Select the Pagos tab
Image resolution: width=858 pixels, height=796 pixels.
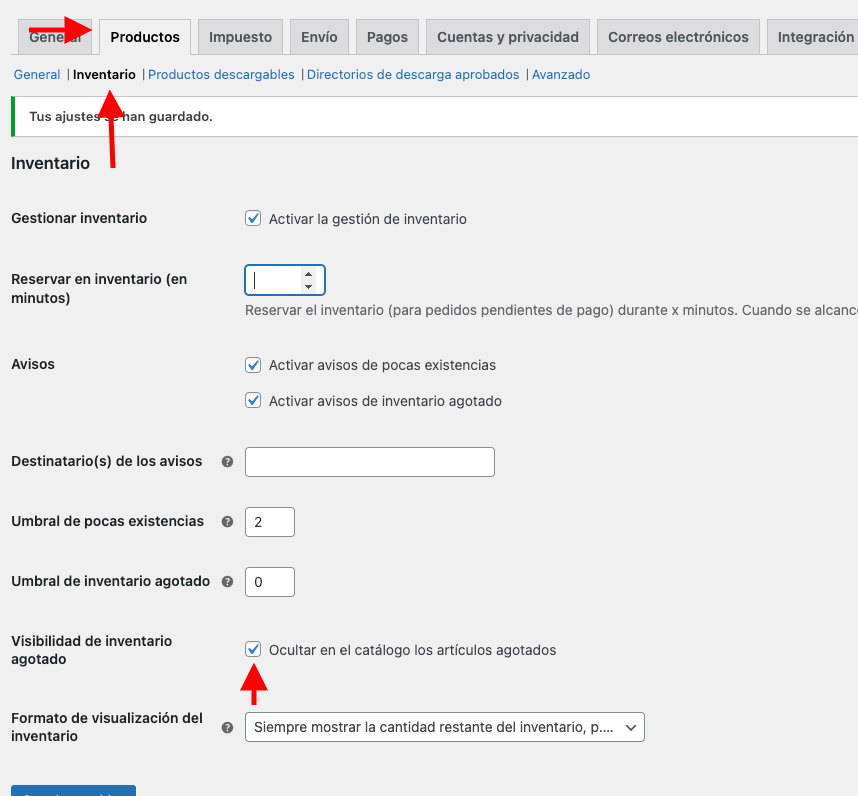pyautogui.click(x=387, y=37)
